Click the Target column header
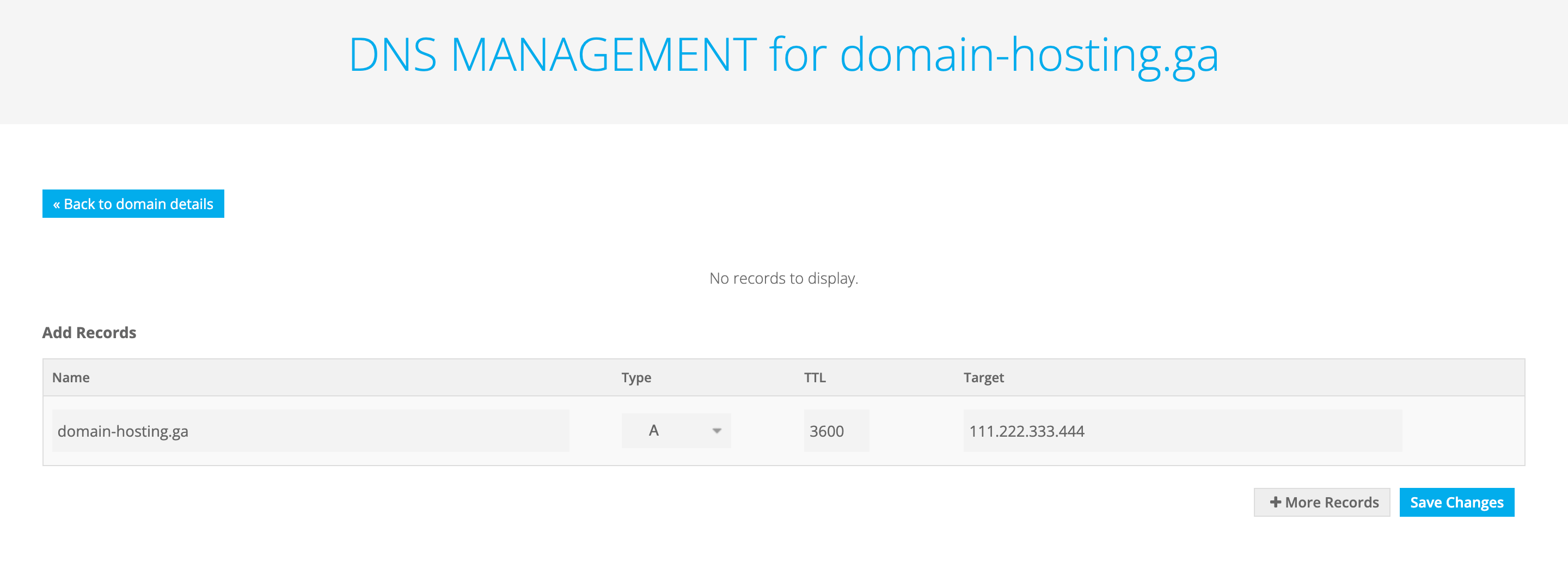The image size is (1568, 587). coord(983,377)
